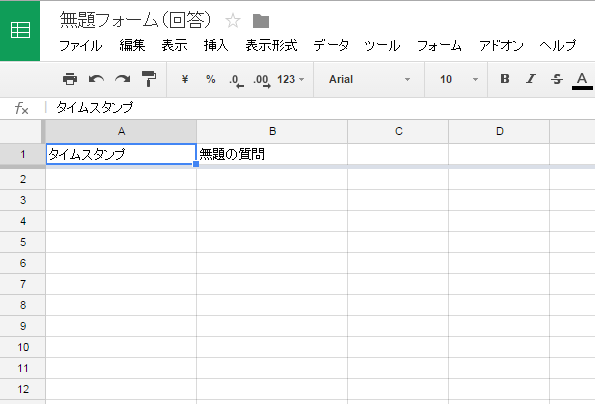The image size is (595, 404).
Task: Format as yen currency
Action: click(x=185, y=79)
